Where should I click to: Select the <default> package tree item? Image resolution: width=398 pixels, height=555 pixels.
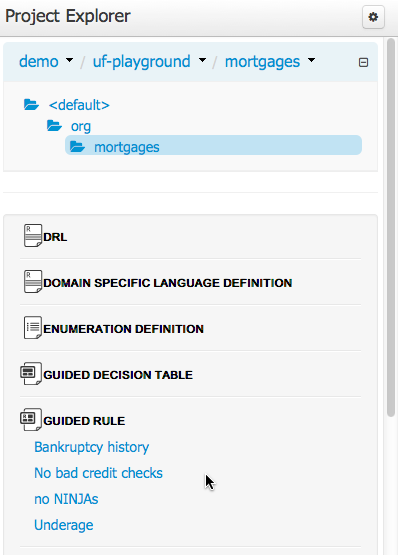79,105
